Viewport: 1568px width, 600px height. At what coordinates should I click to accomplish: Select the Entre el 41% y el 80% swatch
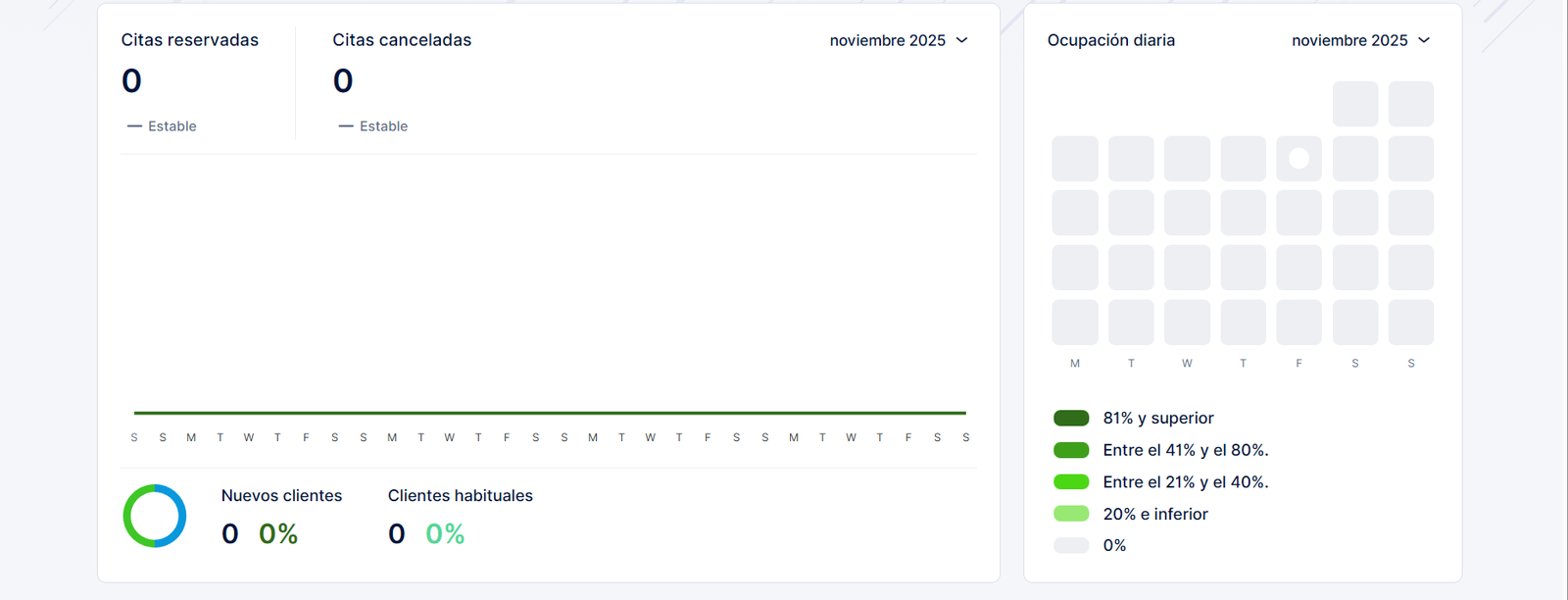pos(1071,450)
